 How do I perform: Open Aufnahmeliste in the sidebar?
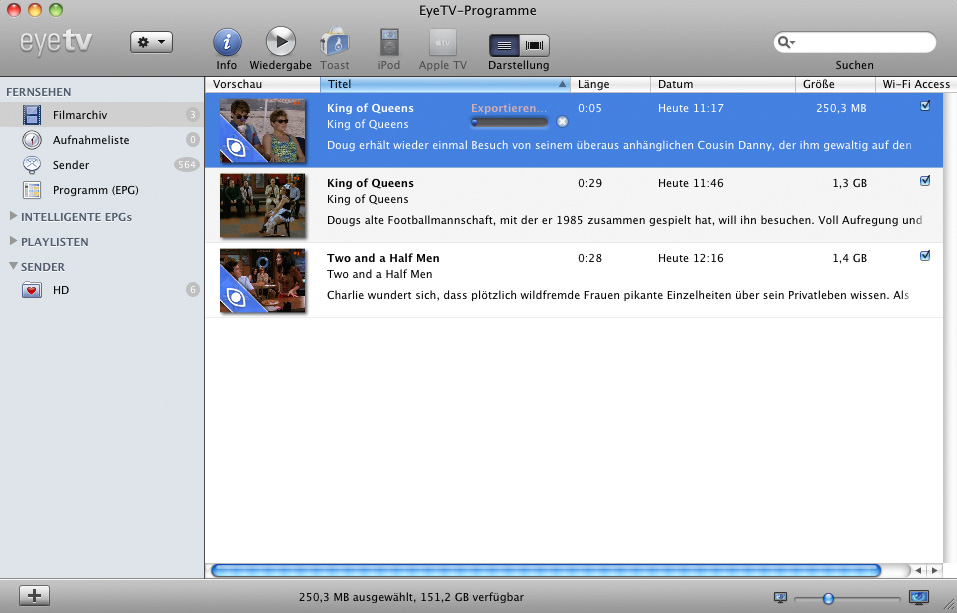click(x=91, y=140)
